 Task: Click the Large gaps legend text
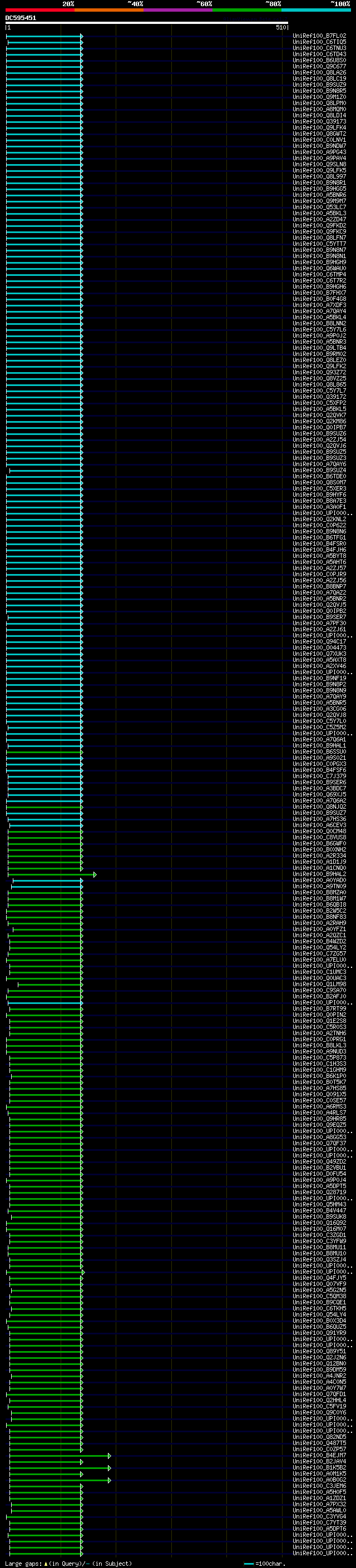pyautogui.click(x=68, y=1564)
